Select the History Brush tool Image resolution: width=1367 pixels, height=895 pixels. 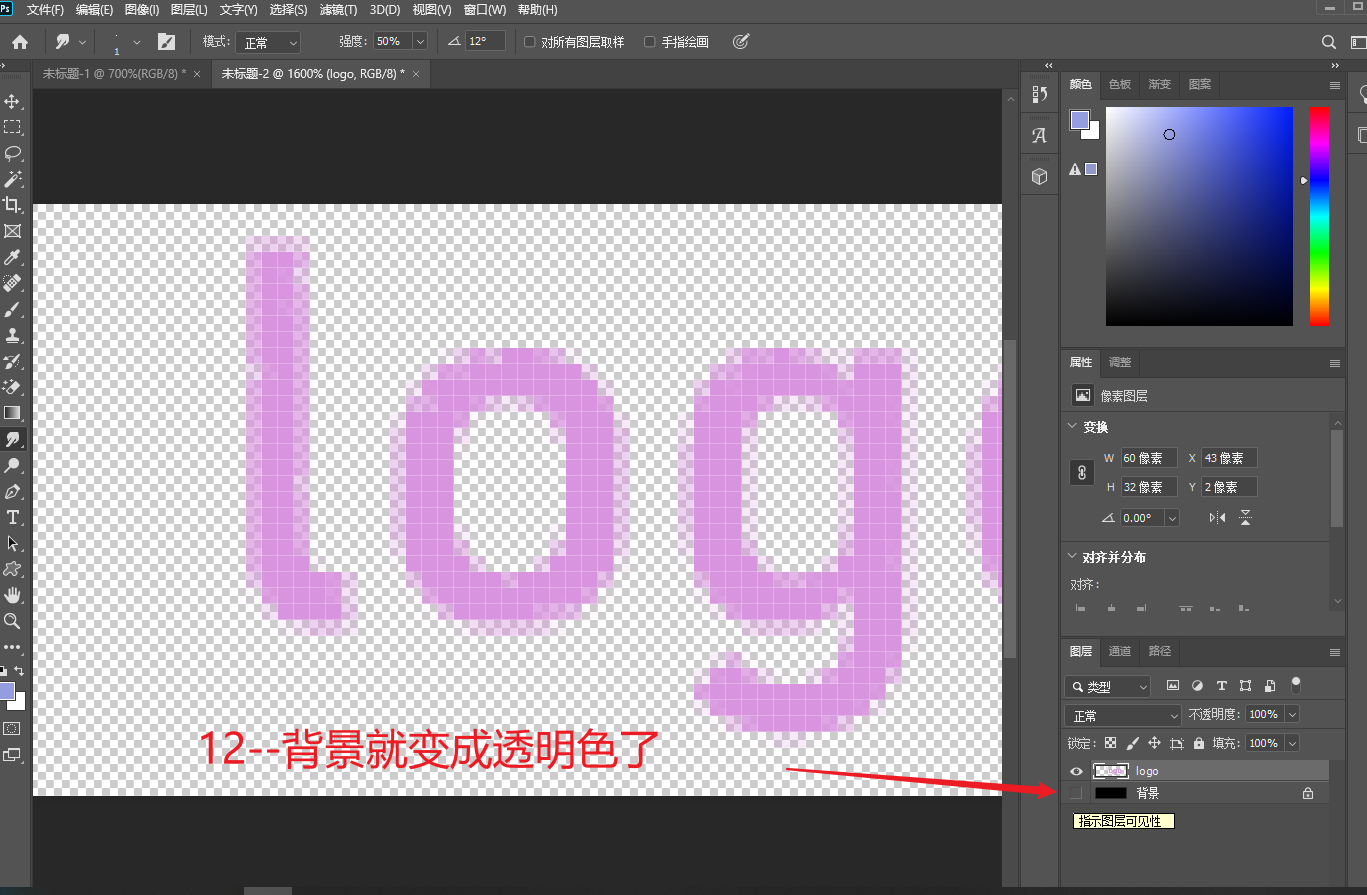[13, 361]
